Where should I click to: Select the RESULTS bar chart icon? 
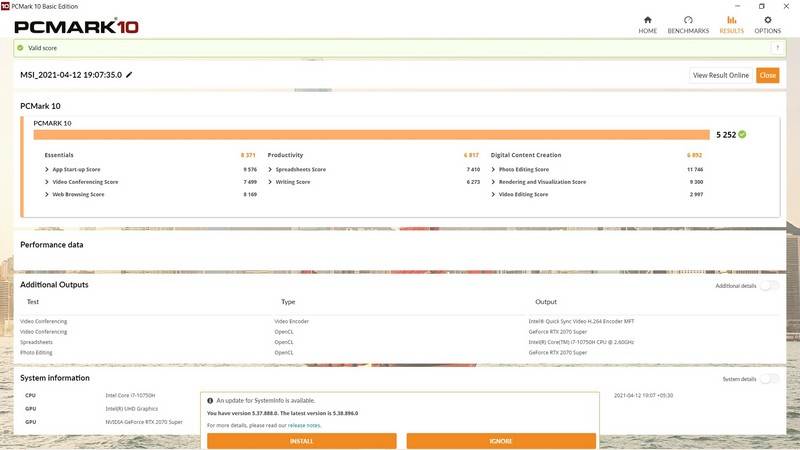coord(731,20)
